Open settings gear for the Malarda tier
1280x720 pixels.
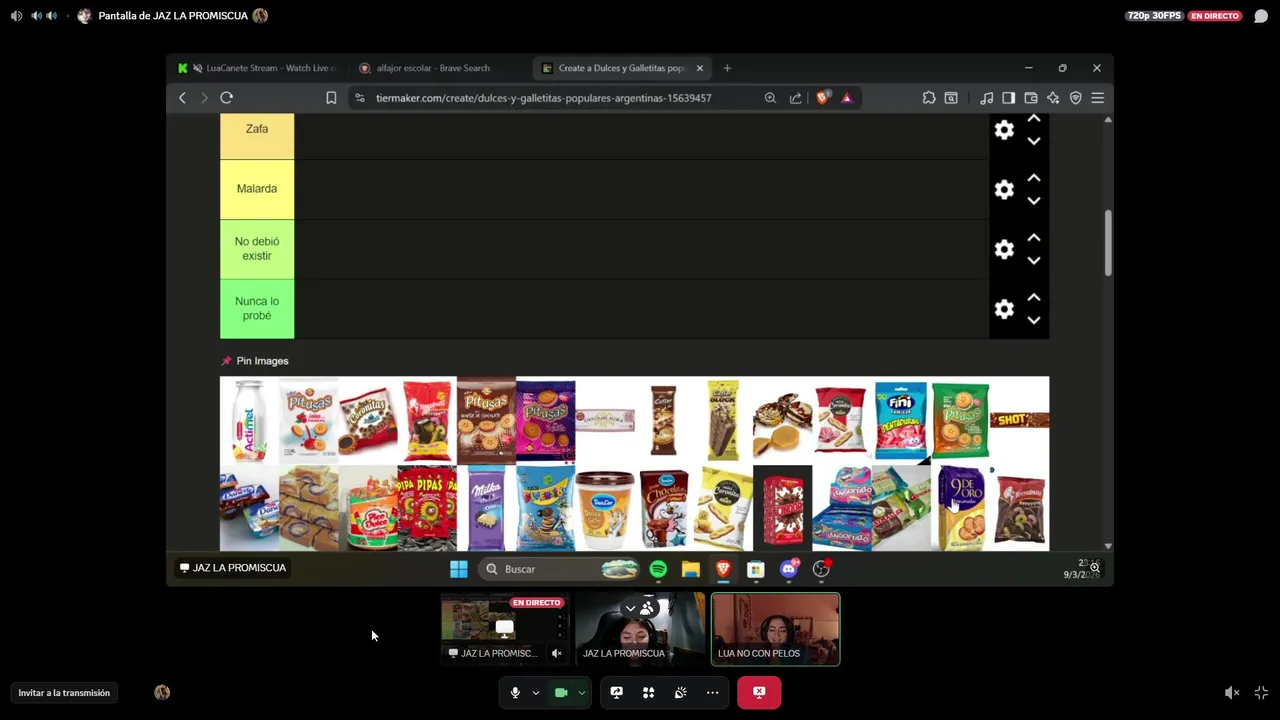(1004, 190)
